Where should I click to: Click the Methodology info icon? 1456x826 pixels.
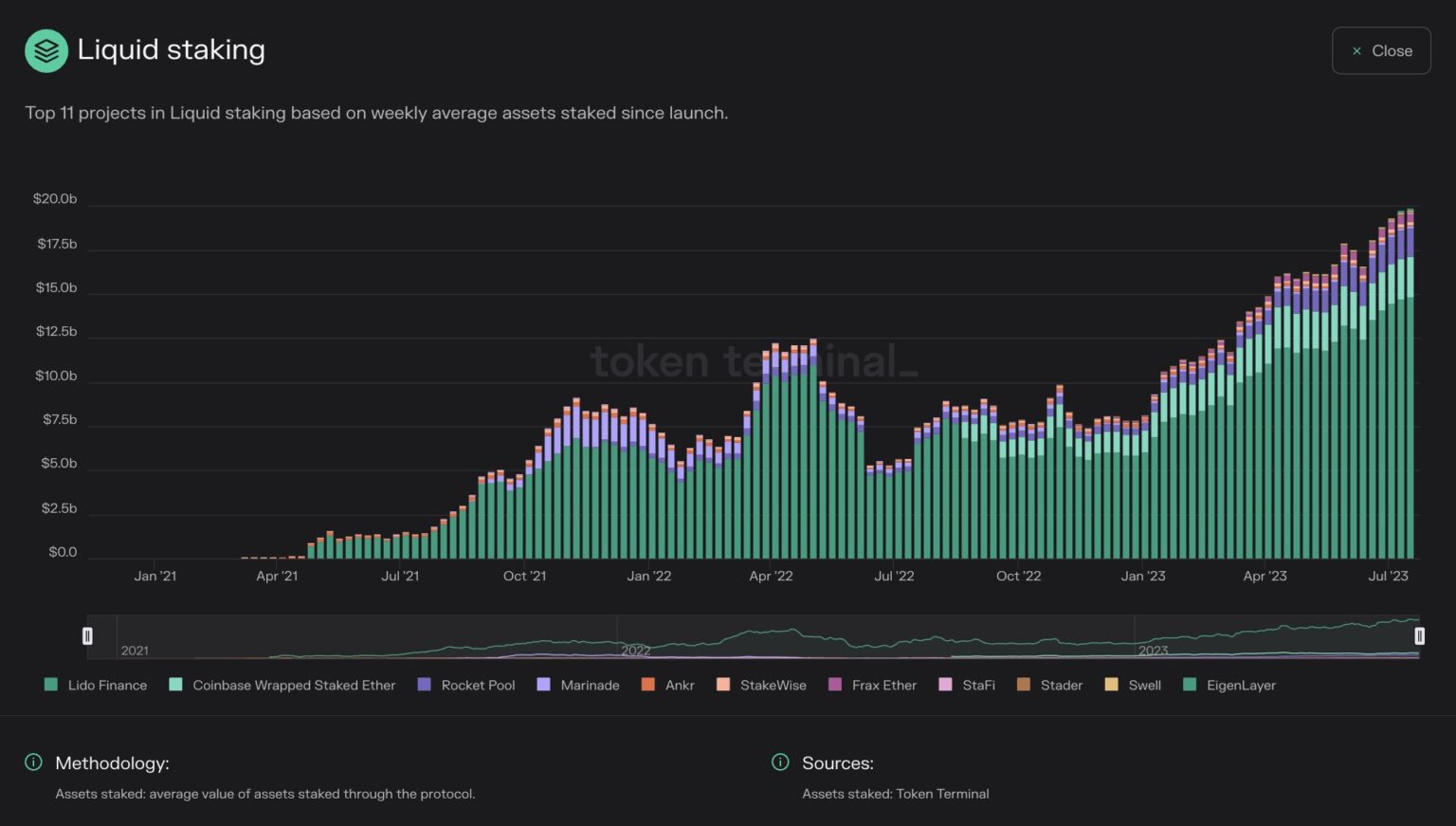click(33, 762)
